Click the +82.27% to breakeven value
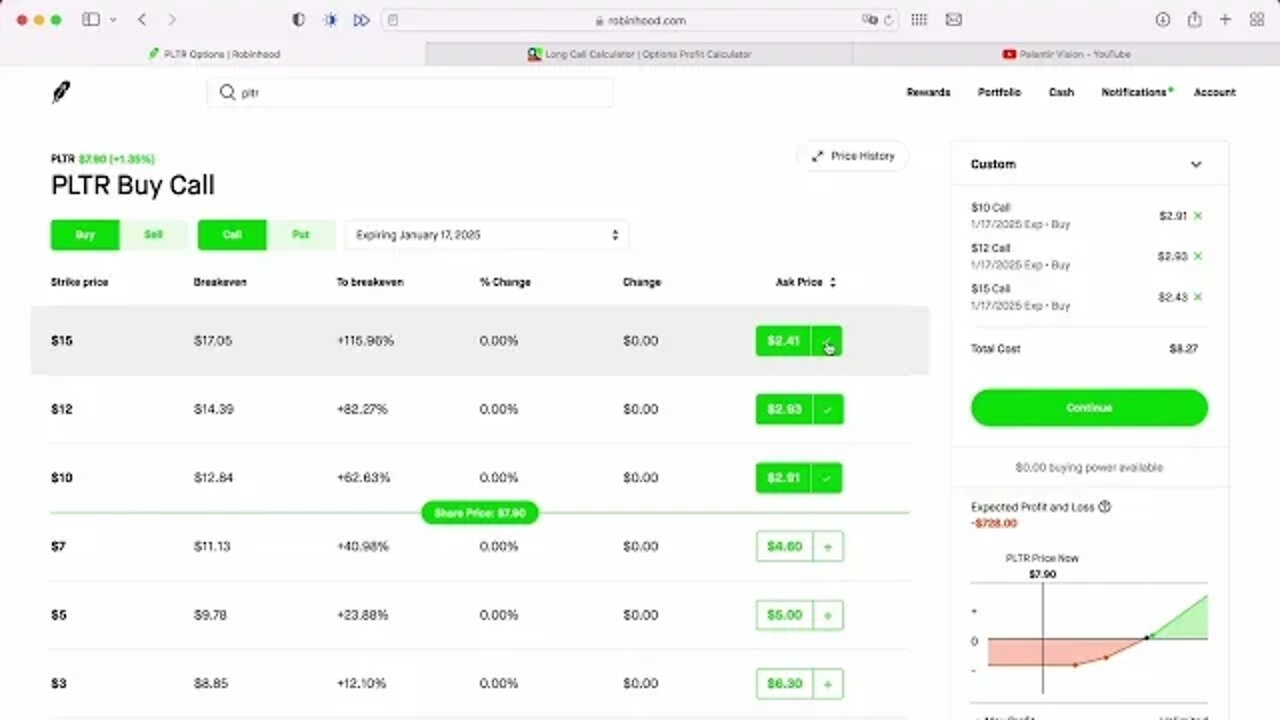This screenshot has width=1280, height=720. [362, 409]
